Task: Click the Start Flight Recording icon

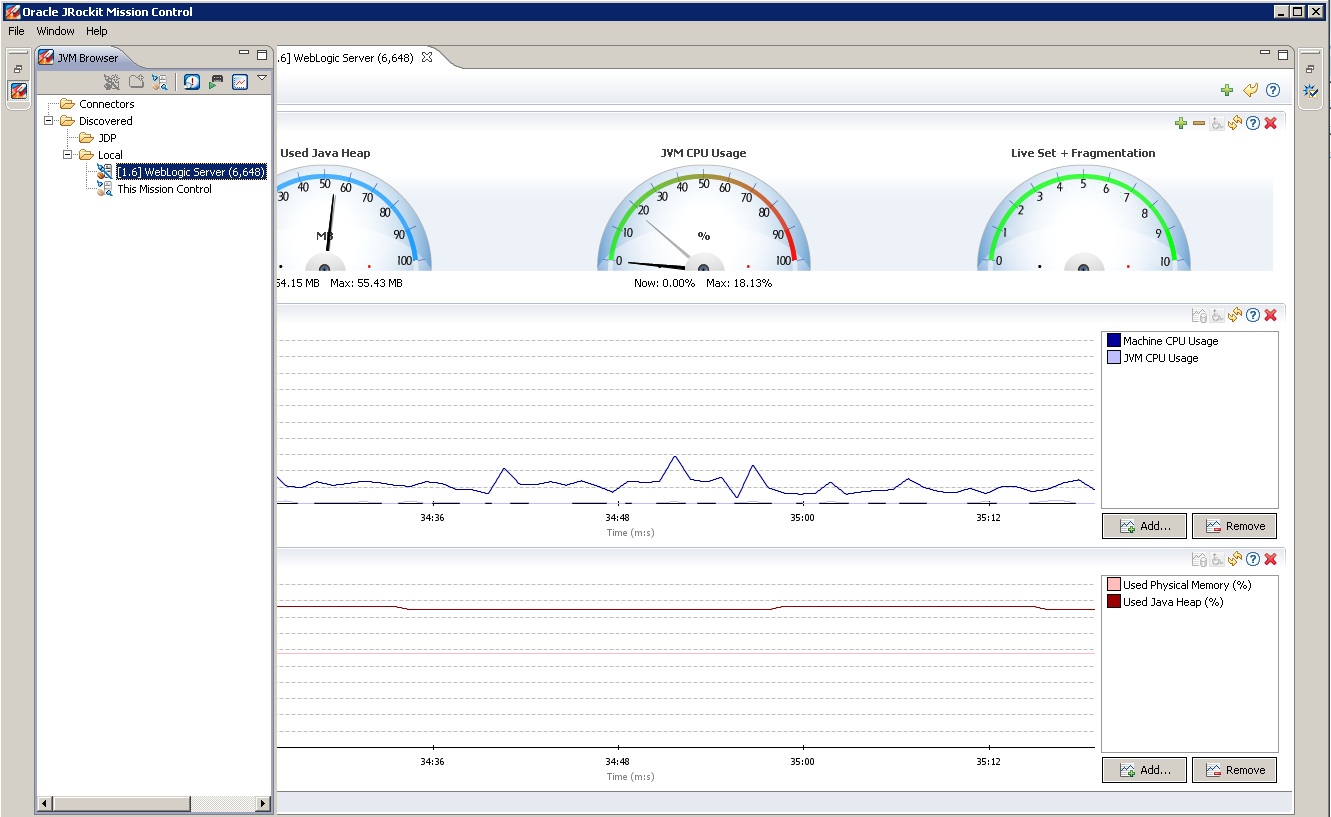Action: pos(215,82)
